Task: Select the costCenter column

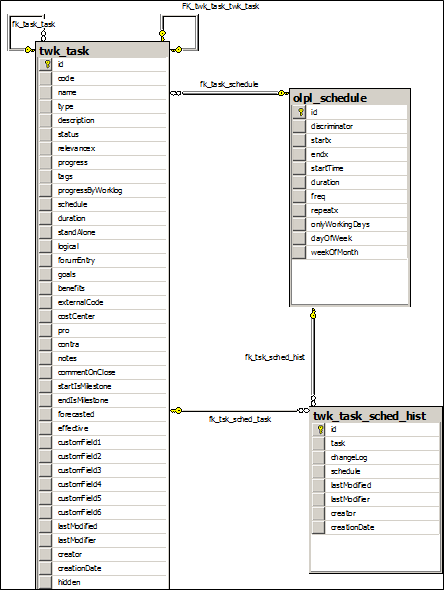Action: tap(103, 316)
